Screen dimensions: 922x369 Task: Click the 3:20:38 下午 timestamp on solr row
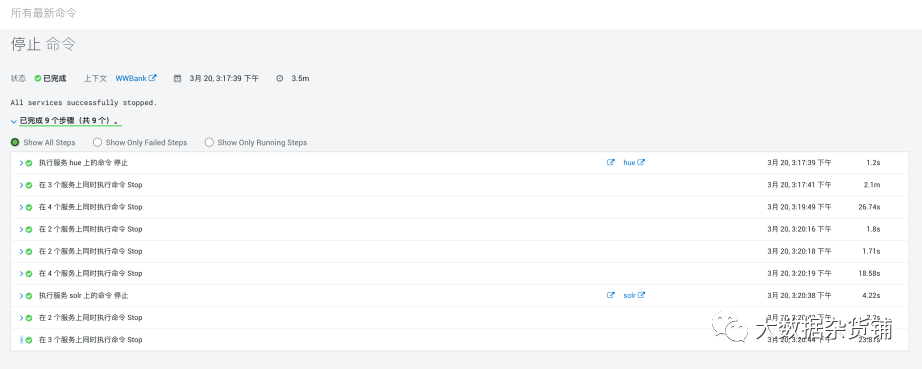[x=799, y=296]
